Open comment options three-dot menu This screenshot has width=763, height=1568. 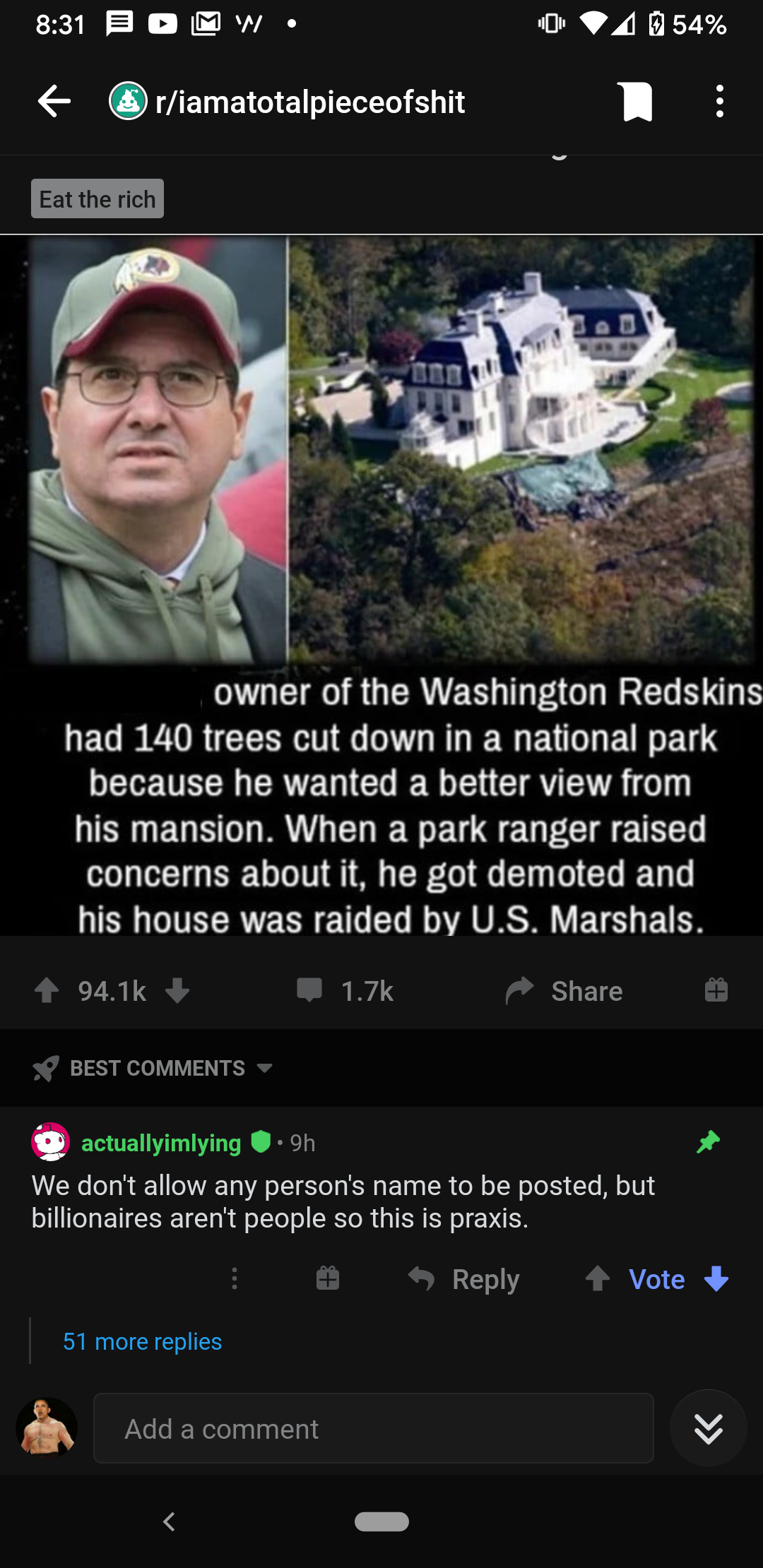235,1278
